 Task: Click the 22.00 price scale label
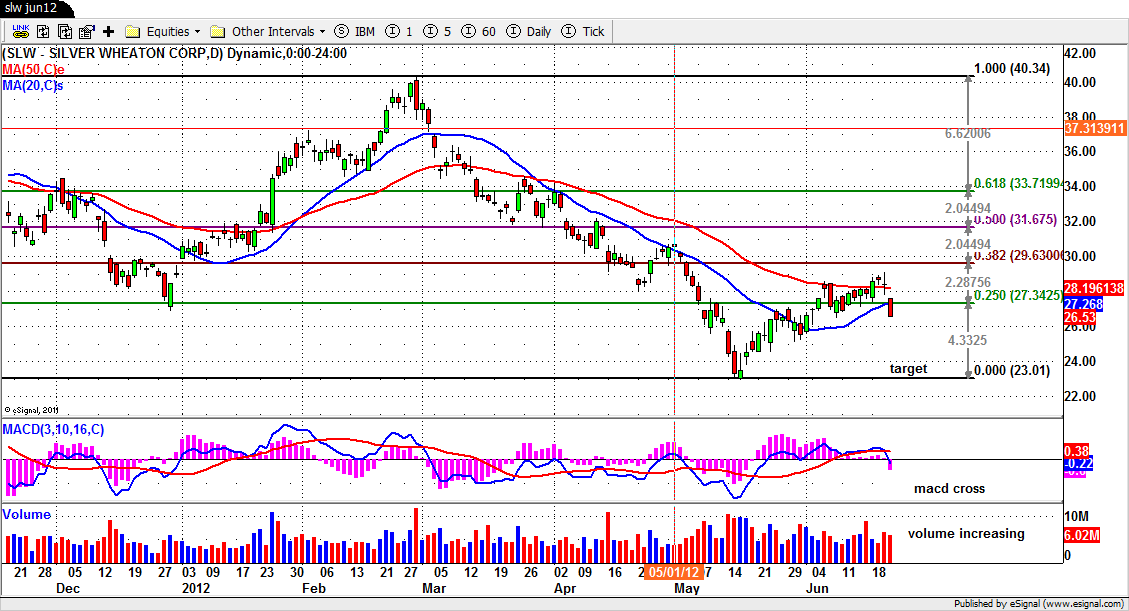1080,397
